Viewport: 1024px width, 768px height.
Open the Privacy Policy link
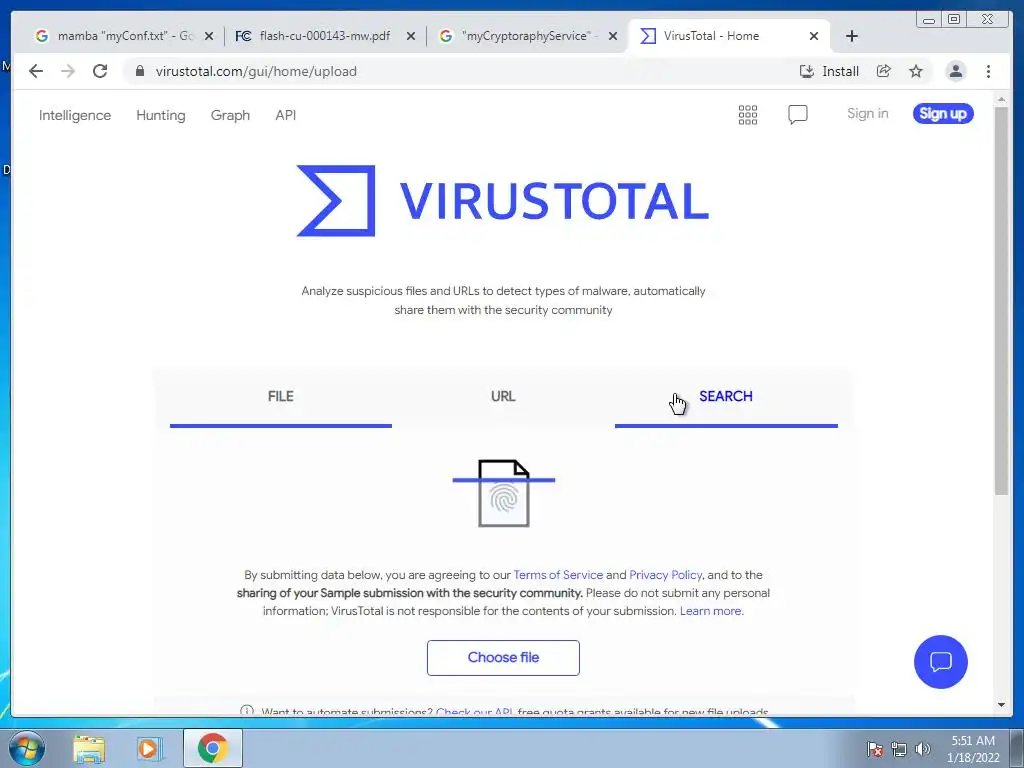665,575
